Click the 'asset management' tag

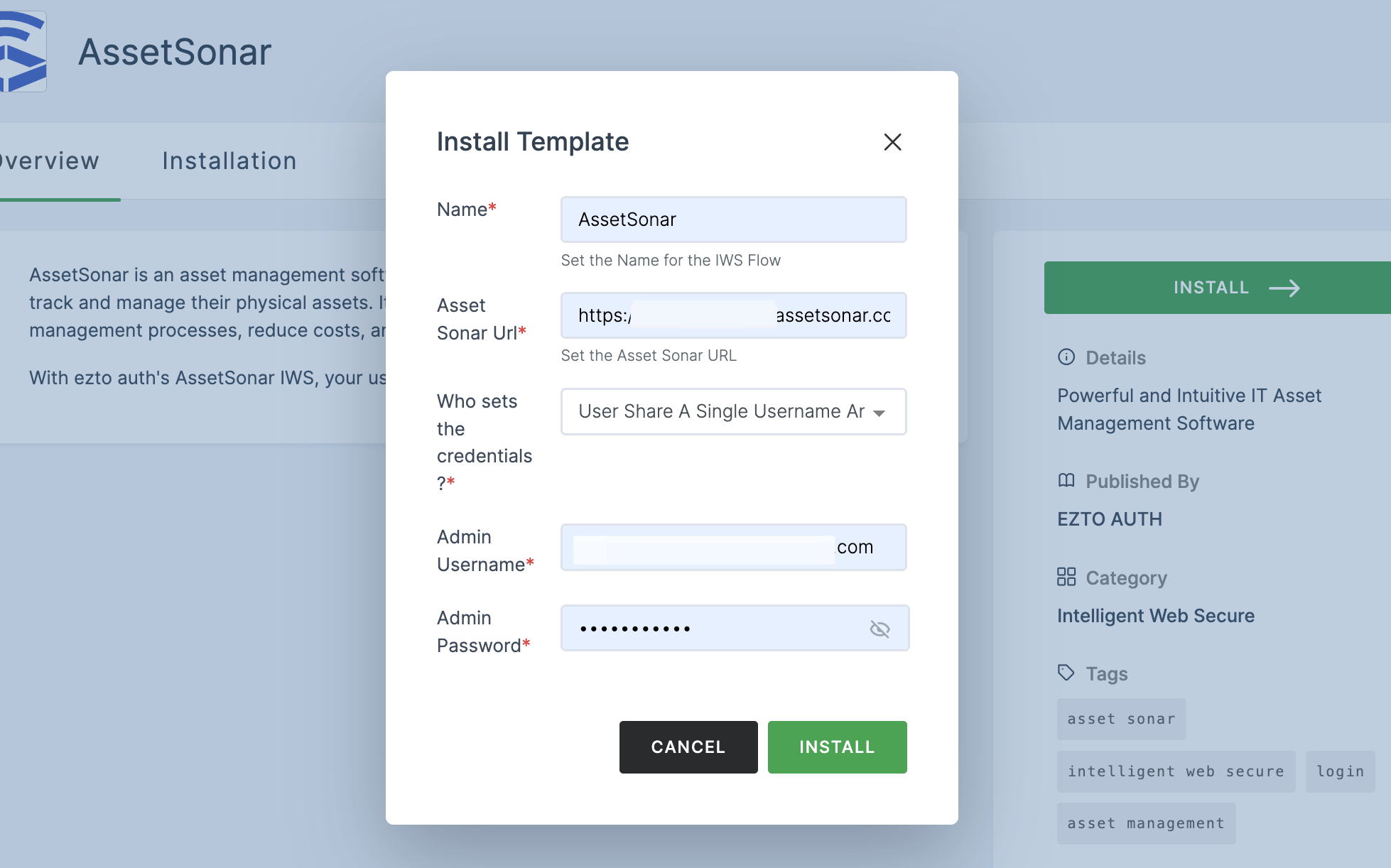[1146, 823]
